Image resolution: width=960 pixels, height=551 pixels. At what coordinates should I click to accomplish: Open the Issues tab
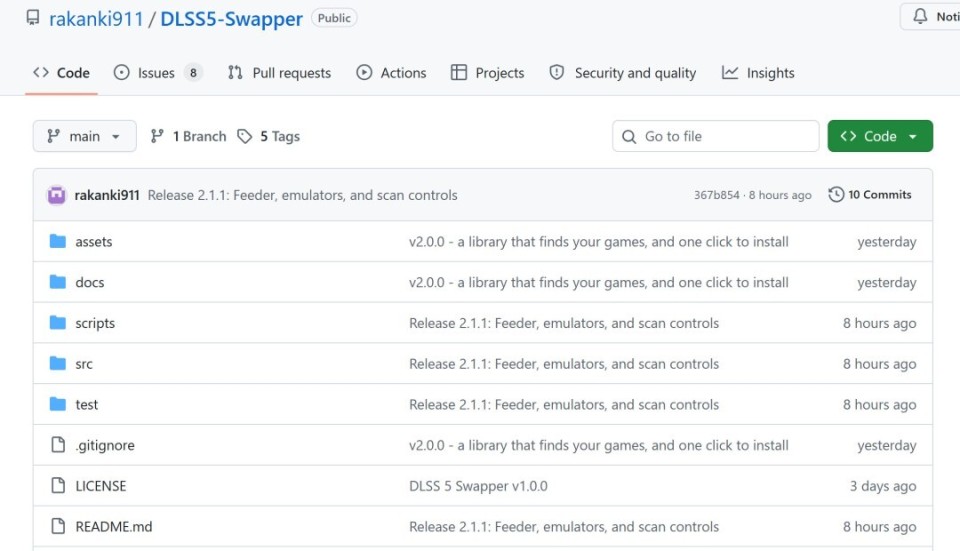(157, 73)
